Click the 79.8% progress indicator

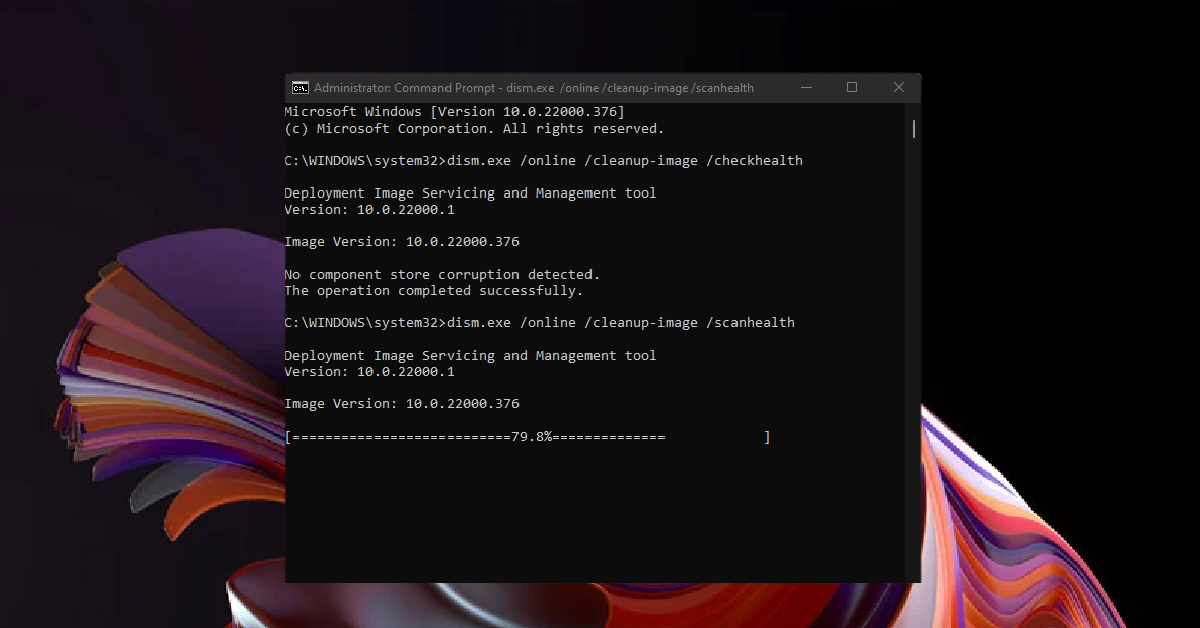point(532,437)
